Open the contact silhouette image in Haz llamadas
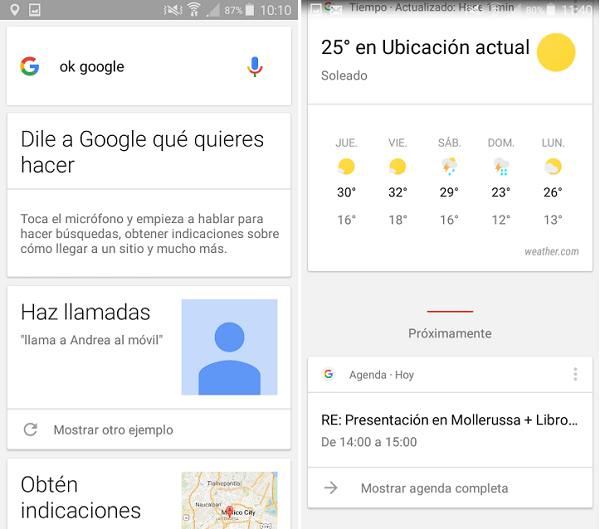 pyautogui.click(x=230, y=347)
